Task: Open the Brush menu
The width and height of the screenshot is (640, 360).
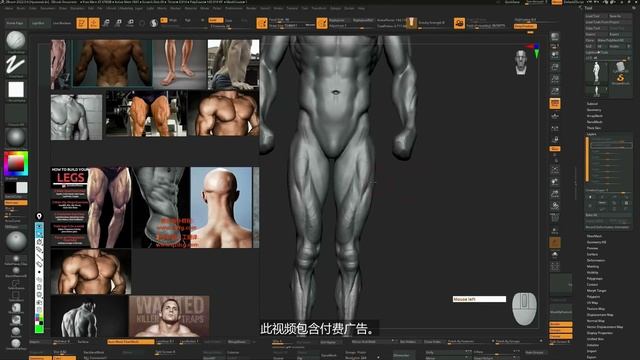Action: coord(20,8)
